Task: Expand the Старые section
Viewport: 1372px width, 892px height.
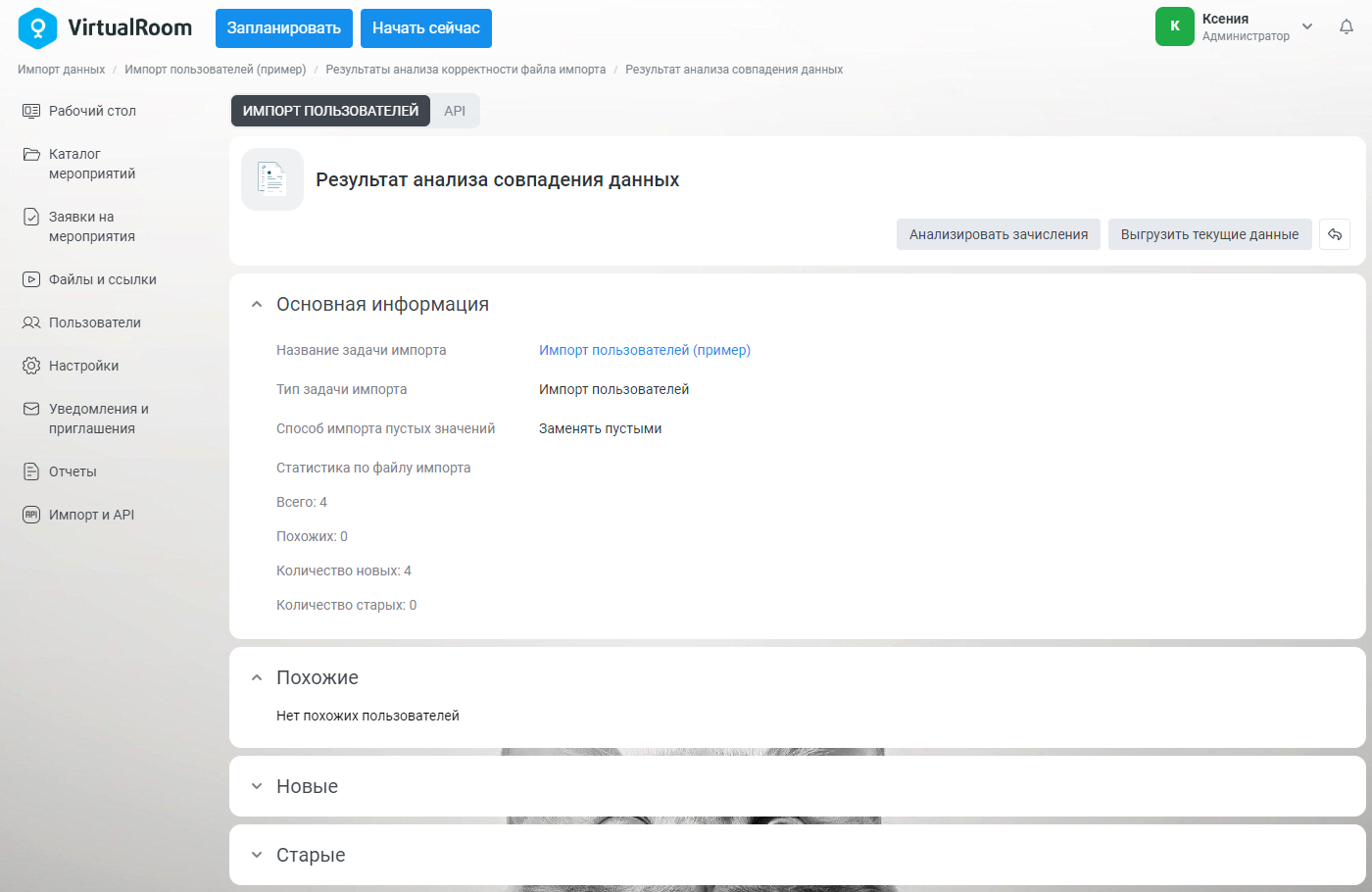Action: 257,855
